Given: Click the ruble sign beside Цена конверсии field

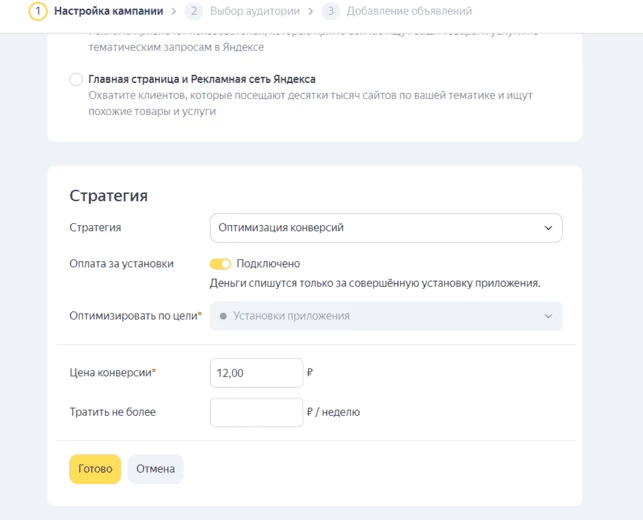Looking at the screenshot, I should point(310,372).
